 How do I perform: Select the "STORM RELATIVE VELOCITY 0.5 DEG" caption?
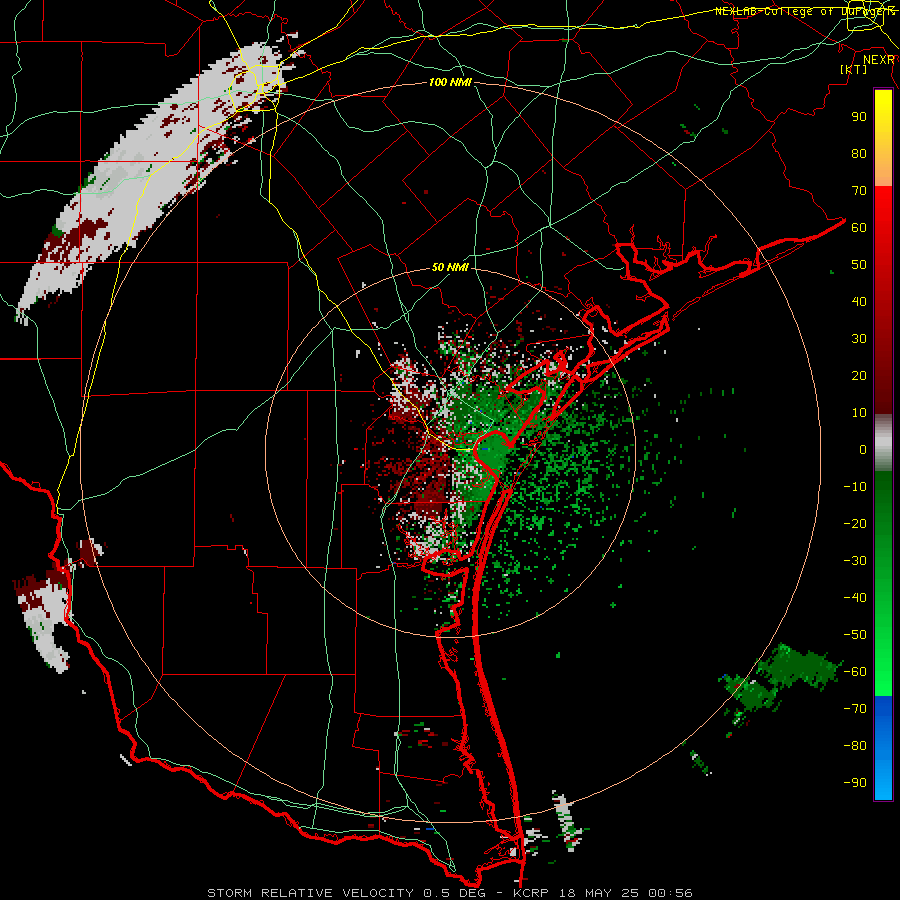coord(351,893)
